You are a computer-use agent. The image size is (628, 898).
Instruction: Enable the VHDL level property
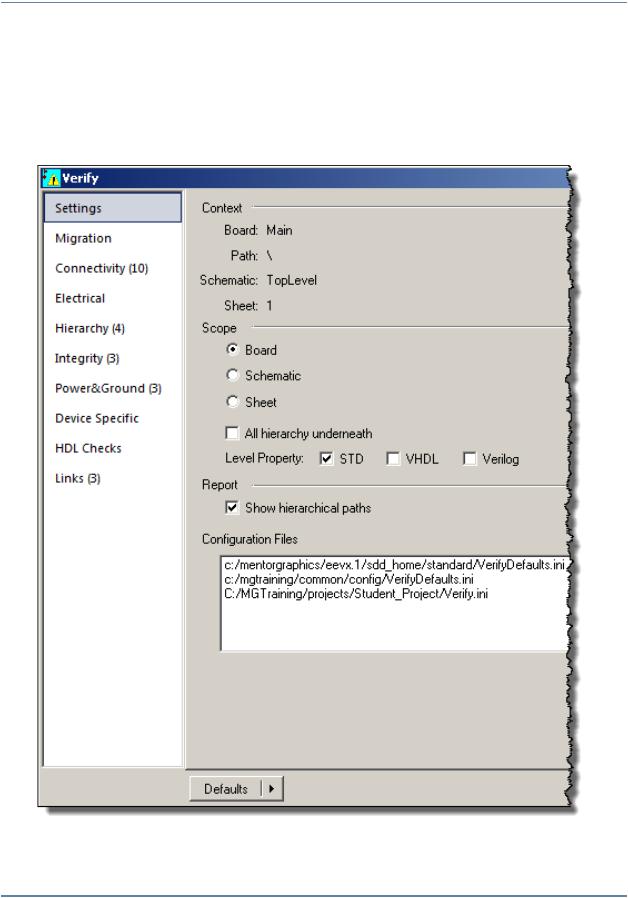[x=393, y=459]
